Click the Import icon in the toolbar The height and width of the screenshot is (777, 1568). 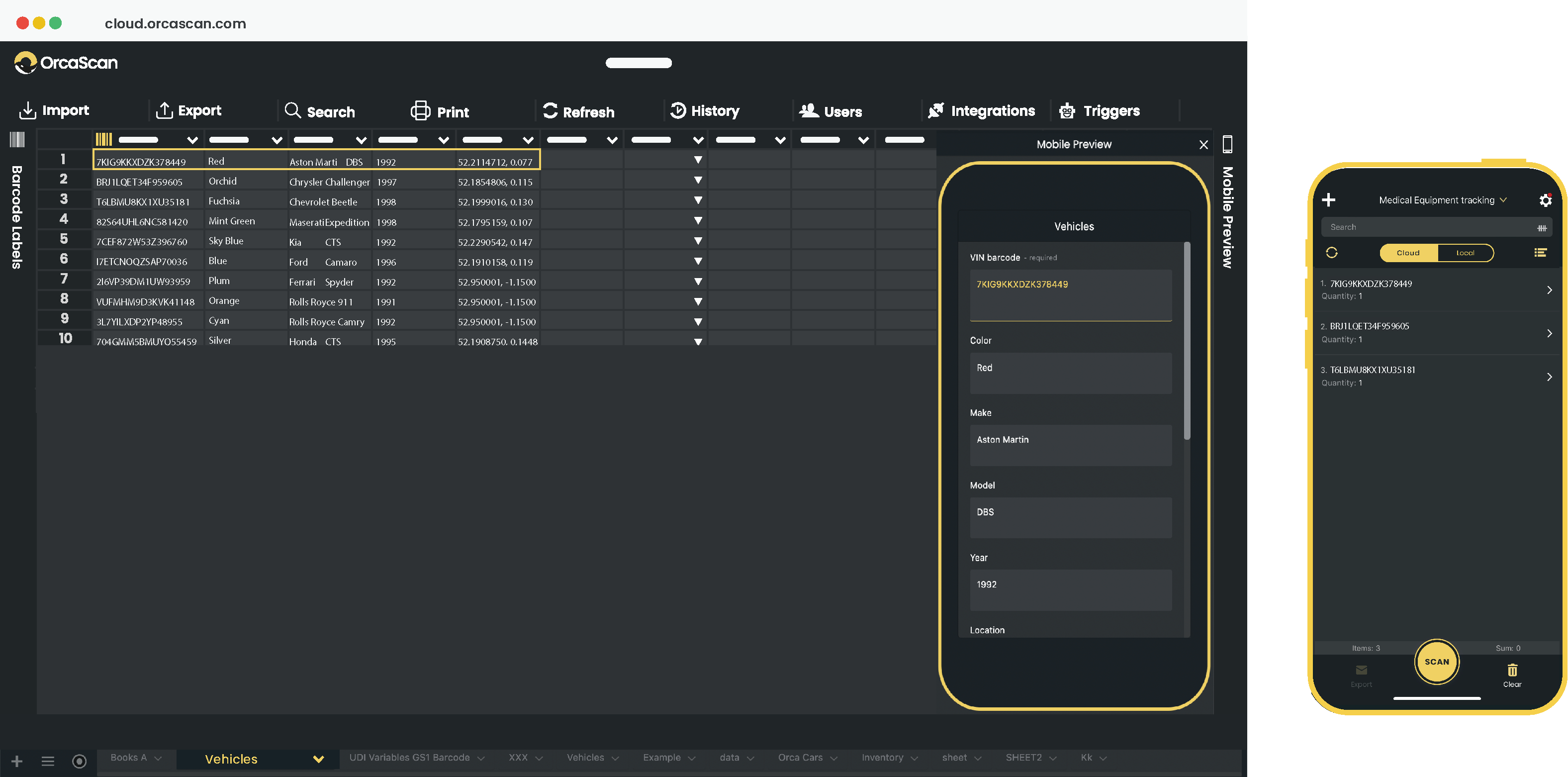point(28,110)
